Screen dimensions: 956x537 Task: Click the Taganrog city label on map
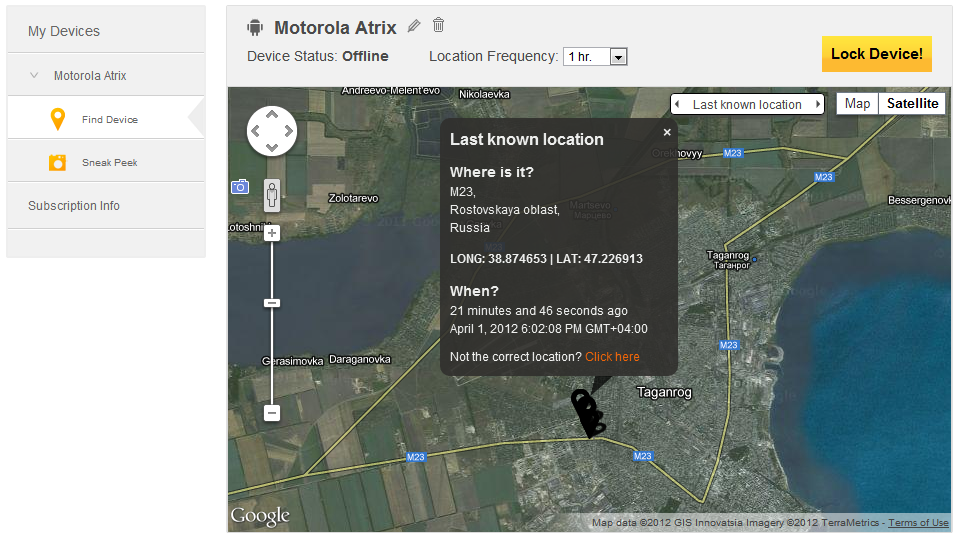(664, 392)
